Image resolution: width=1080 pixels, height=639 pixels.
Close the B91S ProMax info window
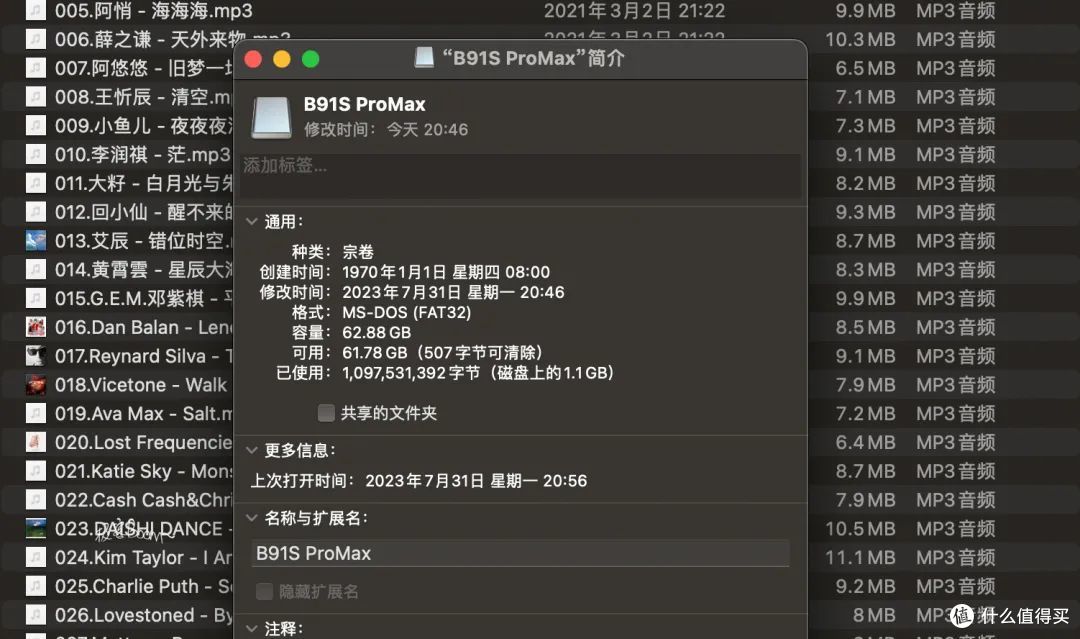253,59
